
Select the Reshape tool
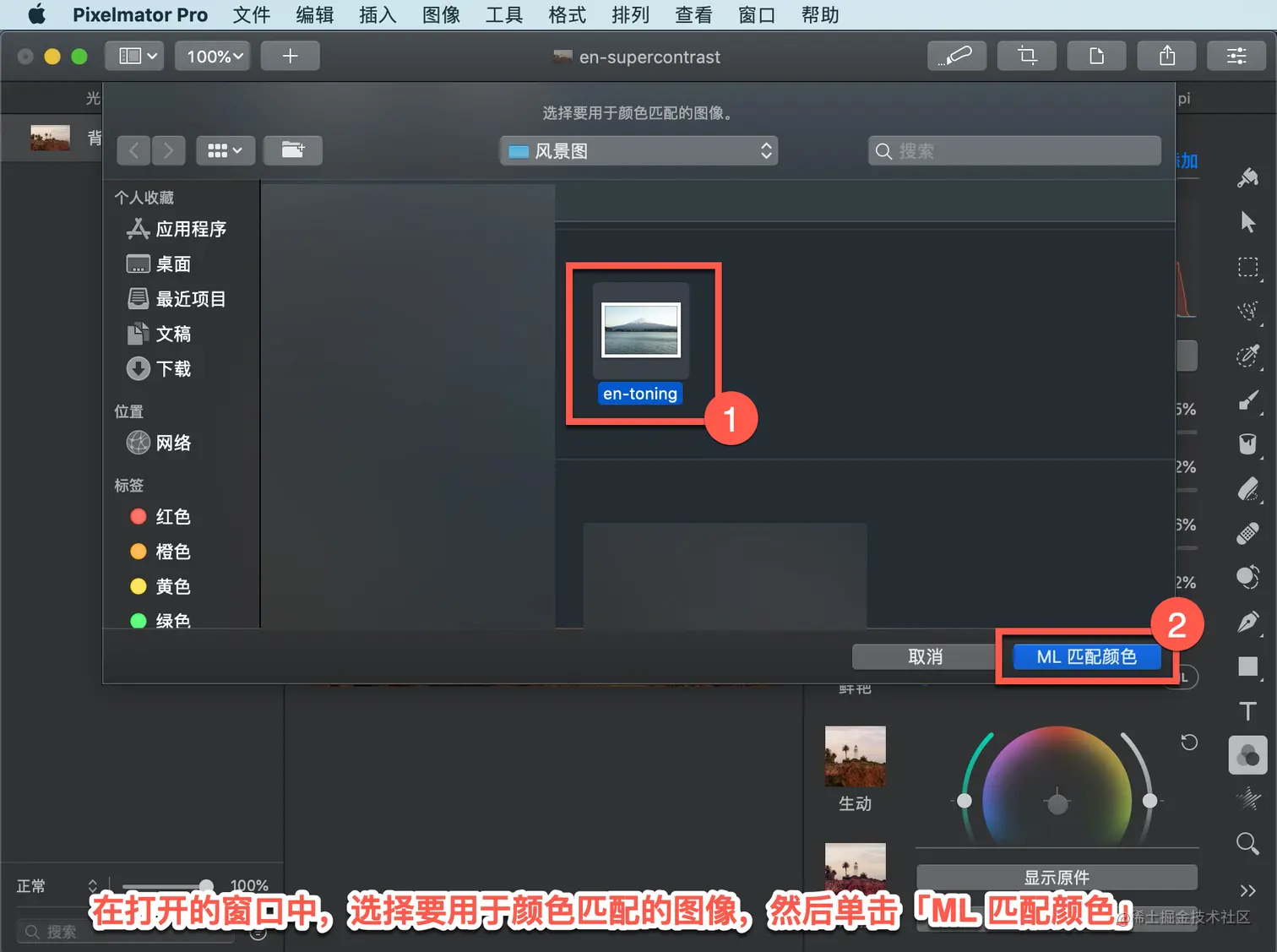pos(1247,577)
